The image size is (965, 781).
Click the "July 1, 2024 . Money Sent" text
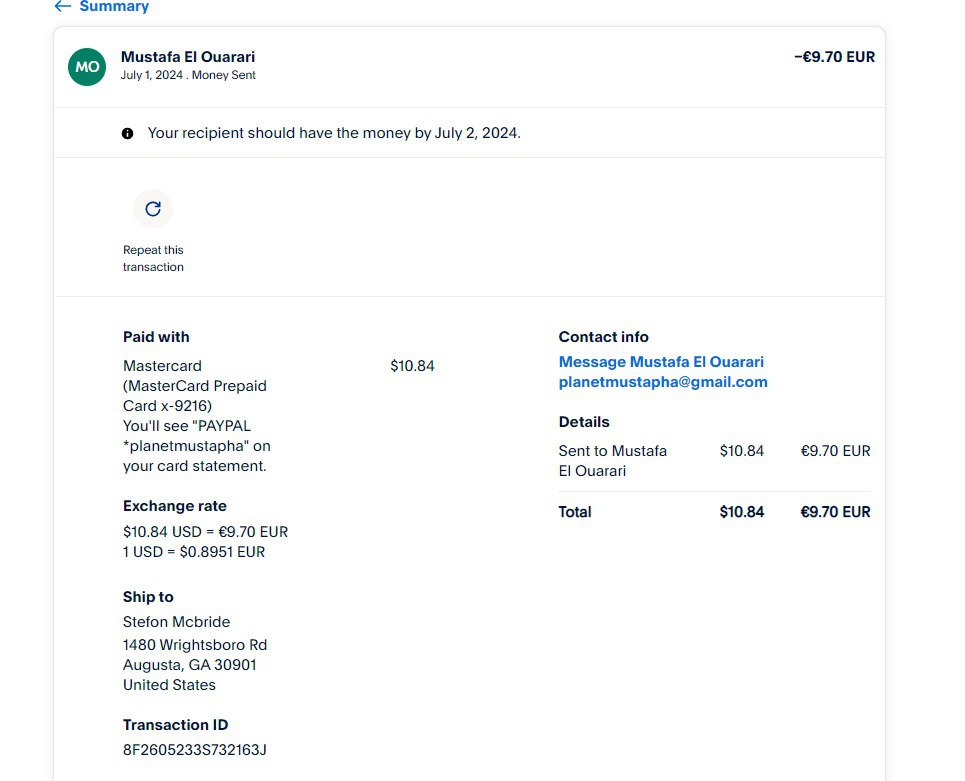click(x=188, y=75)
